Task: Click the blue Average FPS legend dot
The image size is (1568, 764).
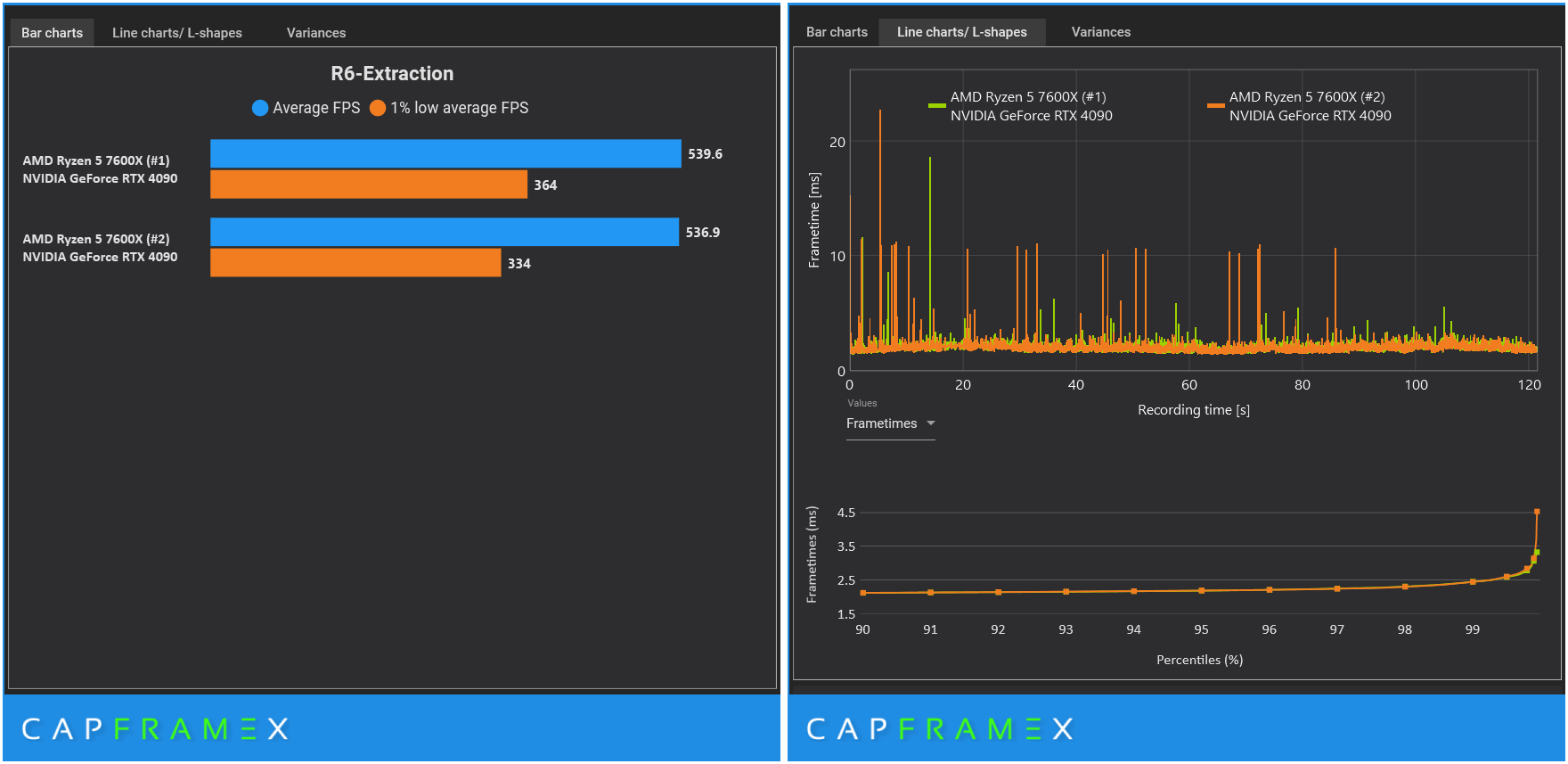Action: pyautogui.click(x=260, y=108)
